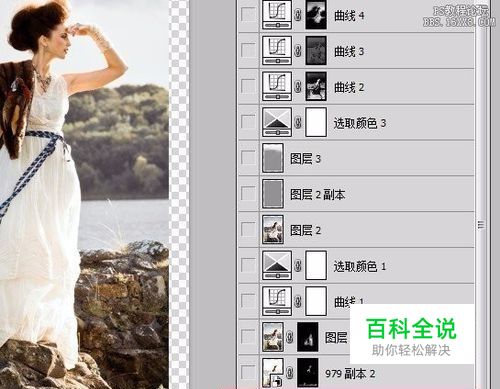
Task: Click the layer name 曲线 3
Action: click(x=349, y=51)
